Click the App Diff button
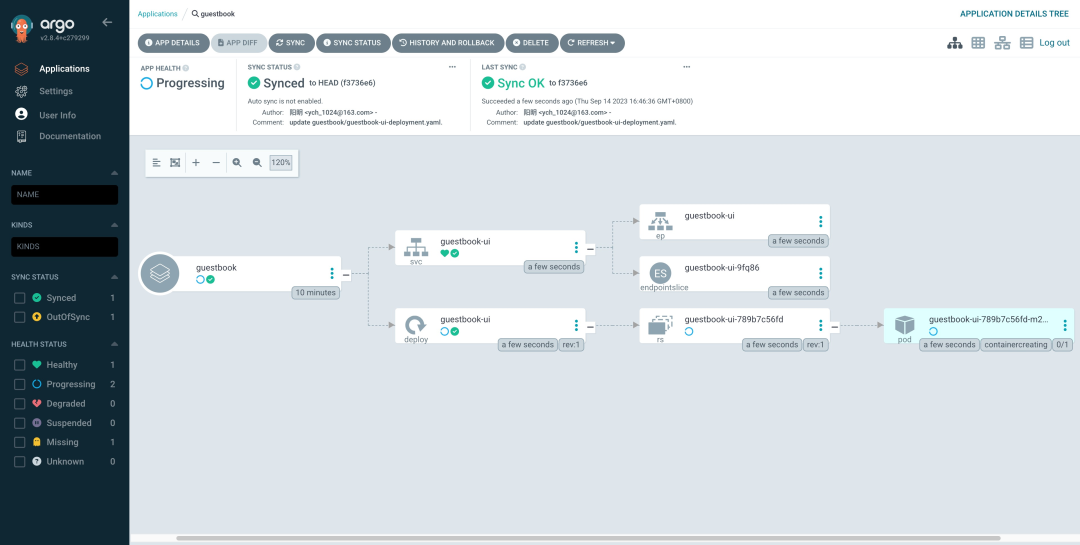Viewport: 1080px width, 545px height. (x=238, y=43)
